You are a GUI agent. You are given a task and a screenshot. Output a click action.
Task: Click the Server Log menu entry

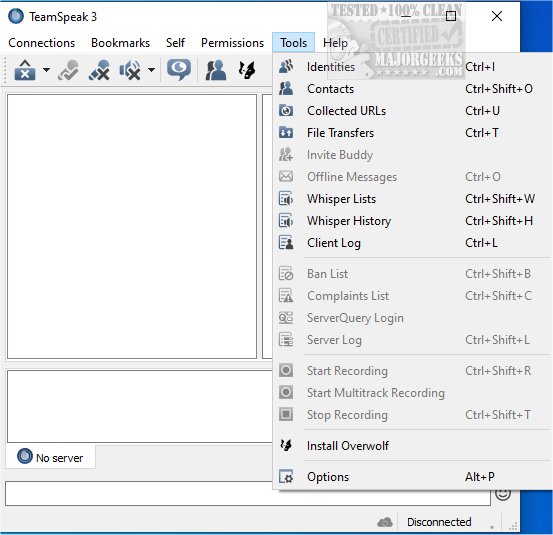(412, 340)
